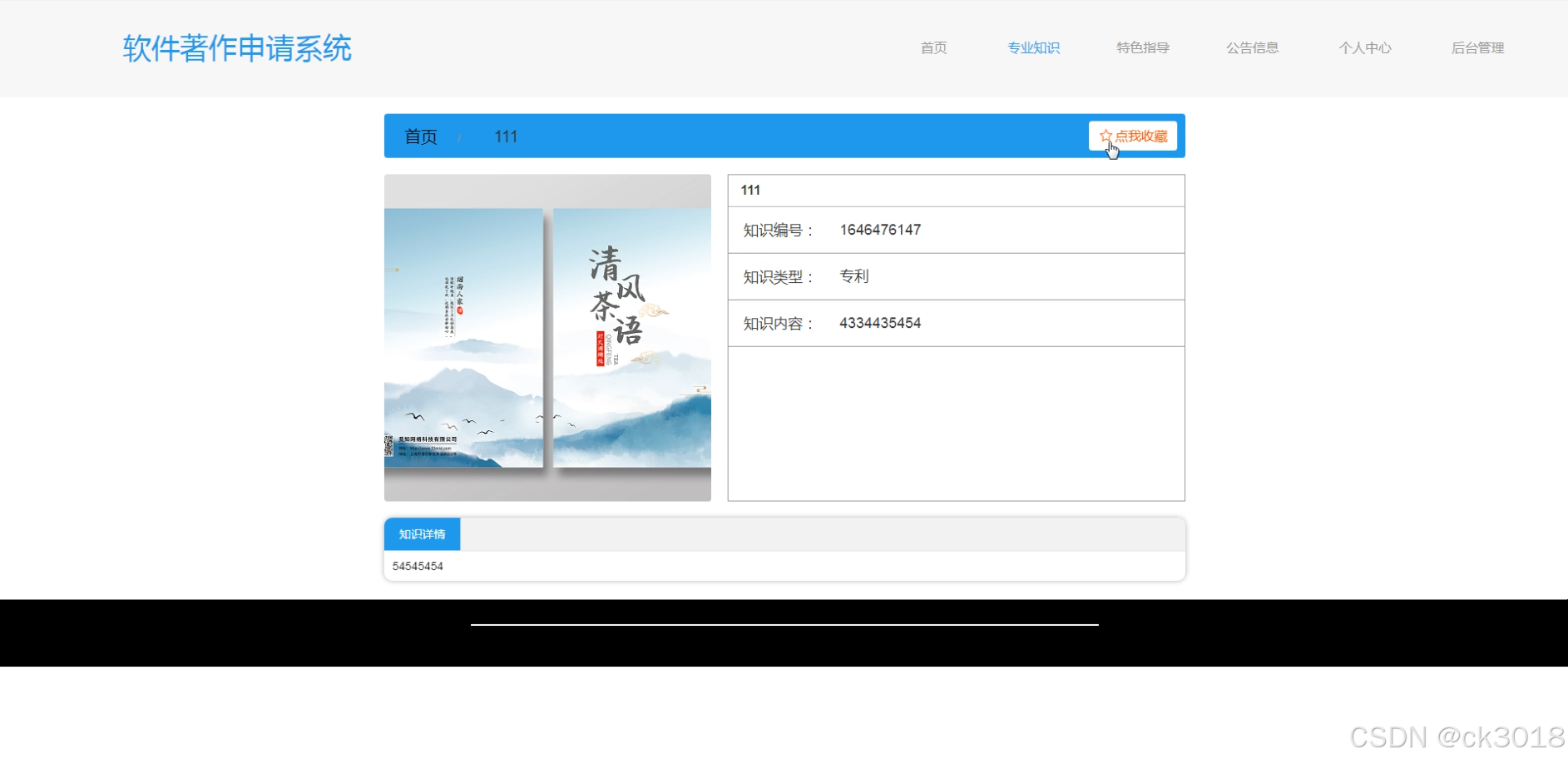Click the 知识内容 label

tap(779, 324)
